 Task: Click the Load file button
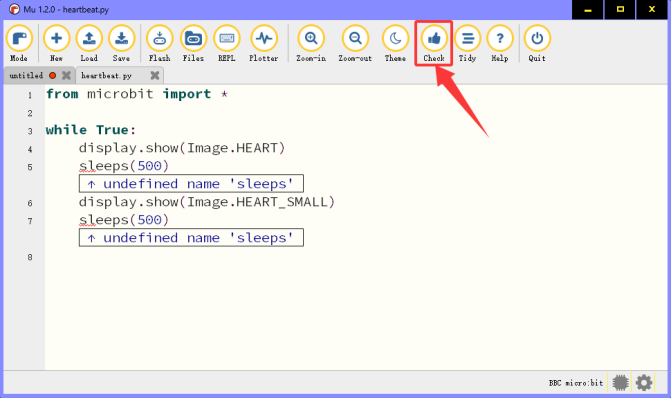click(89, 43)
